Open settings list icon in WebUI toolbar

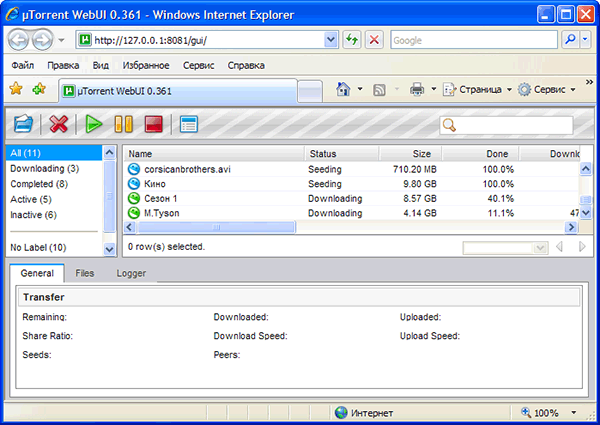tap(189, 124)
